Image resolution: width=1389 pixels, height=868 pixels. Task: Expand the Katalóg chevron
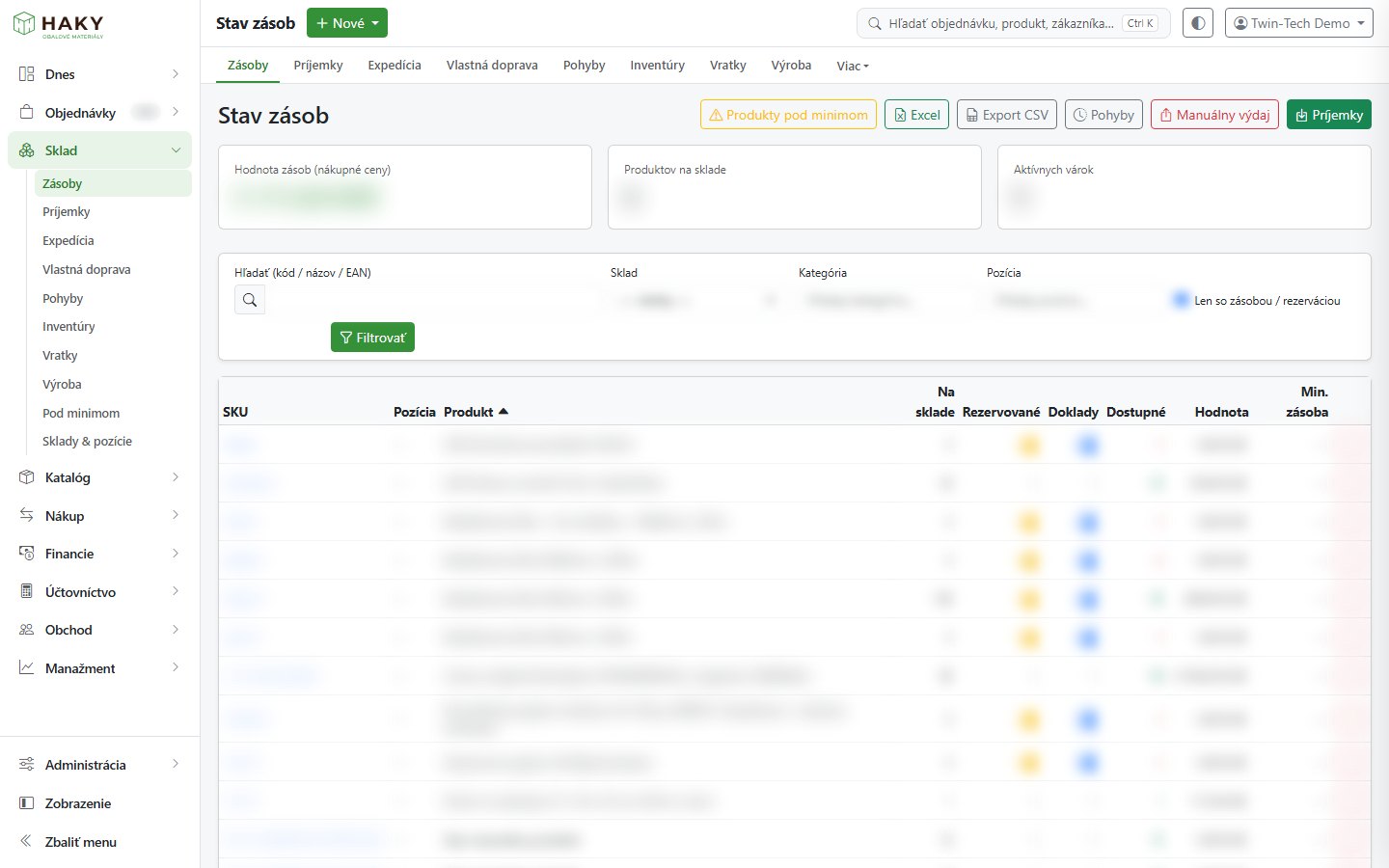coord(176,477)
